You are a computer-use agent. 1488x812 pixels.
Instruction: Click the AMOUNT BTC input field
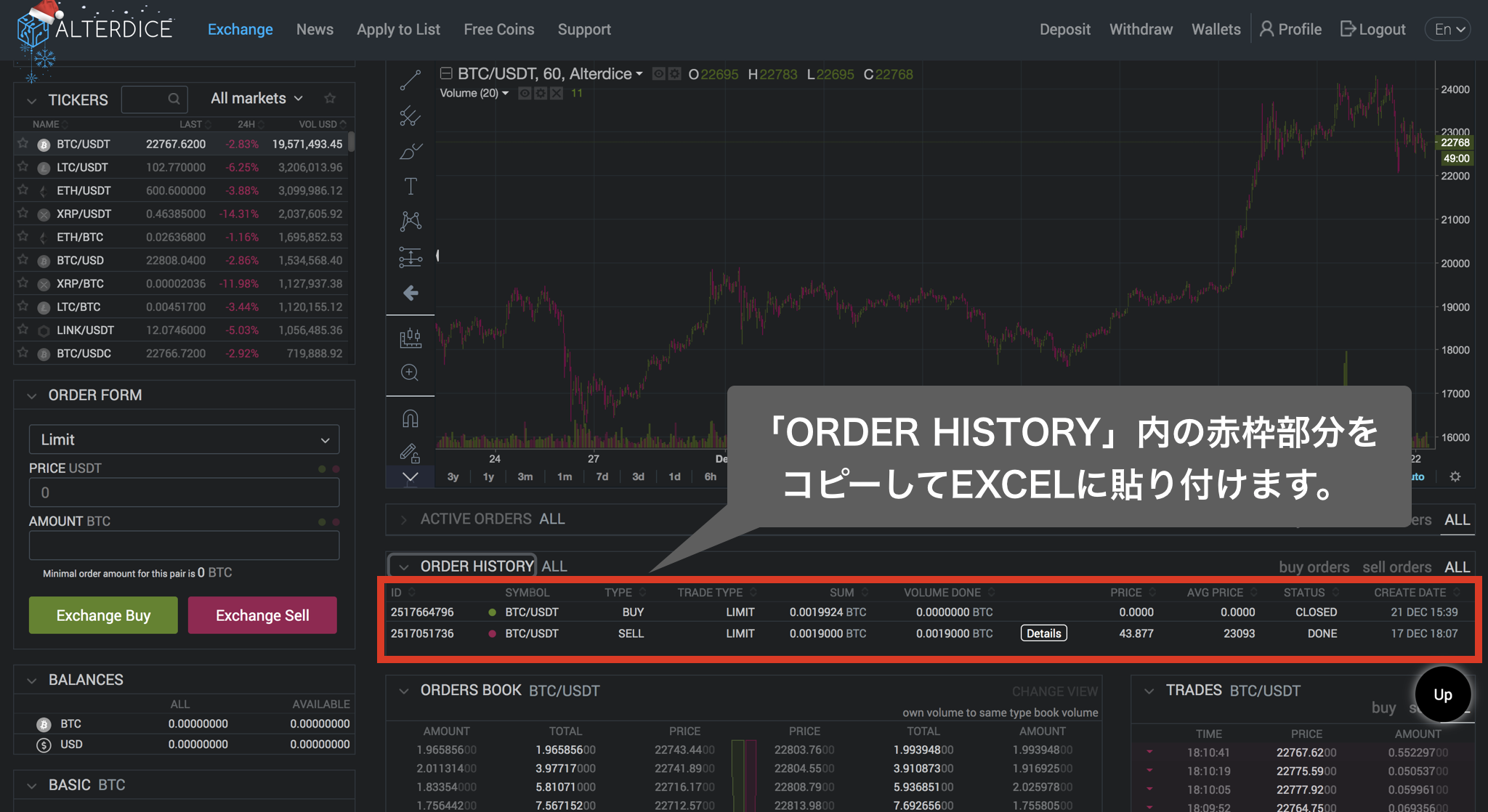tap(184, 545)
